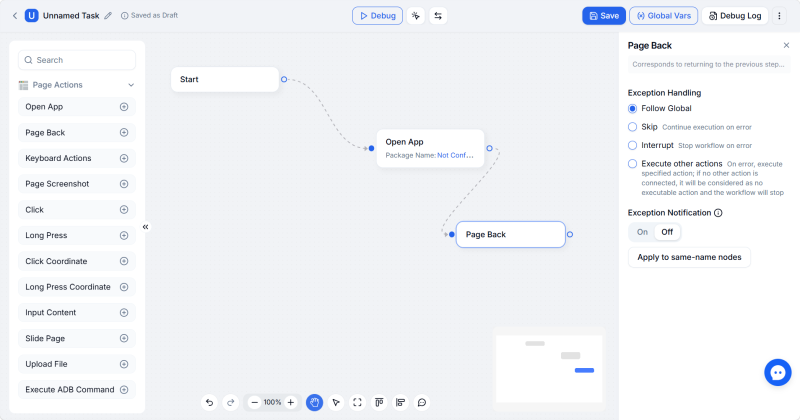Add Page Back action with plus icon
The width and height of the screenshot is (800, 420).
coord(124,133)
